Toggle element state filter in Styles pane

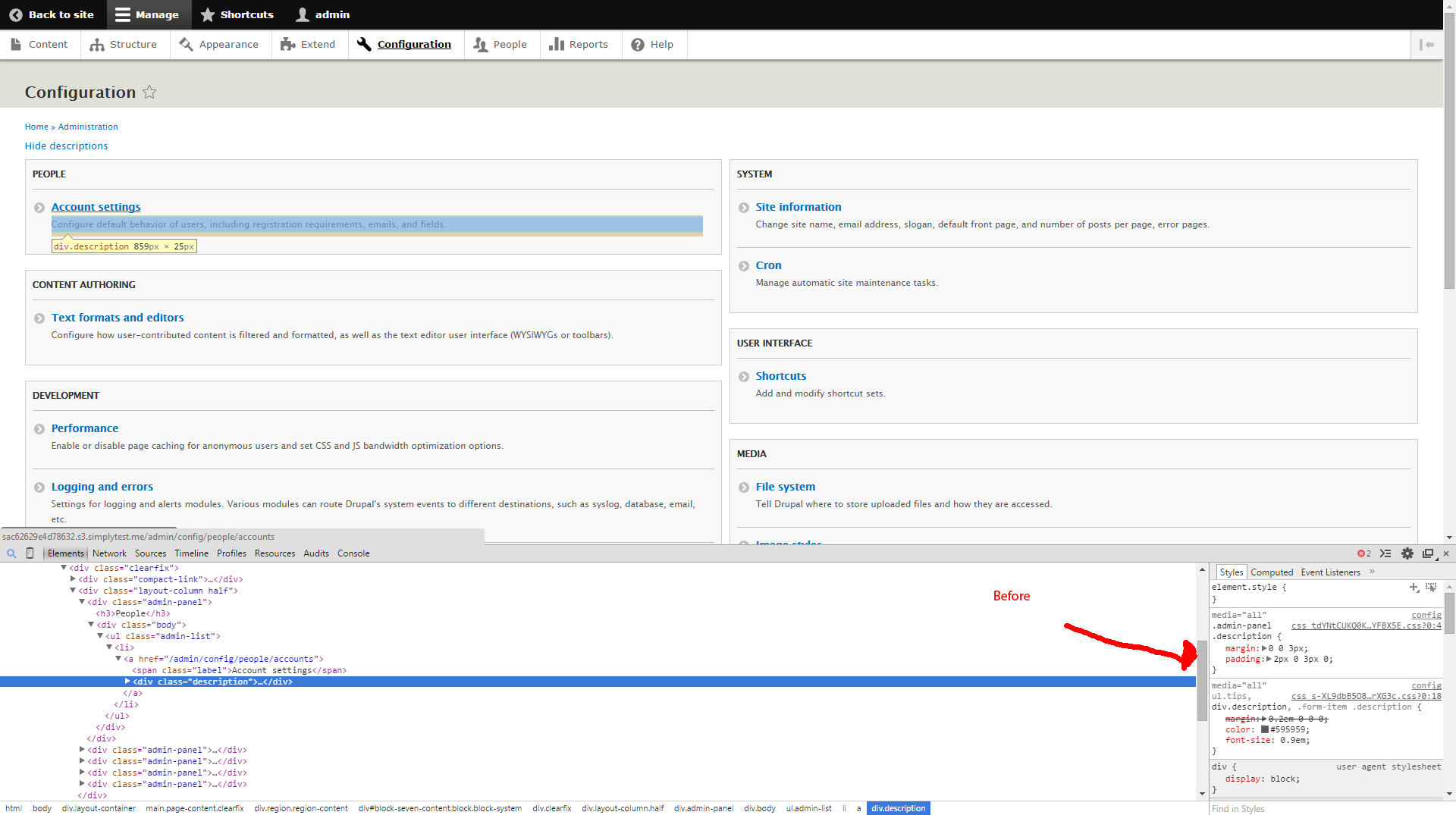[x=1432, y=588]
